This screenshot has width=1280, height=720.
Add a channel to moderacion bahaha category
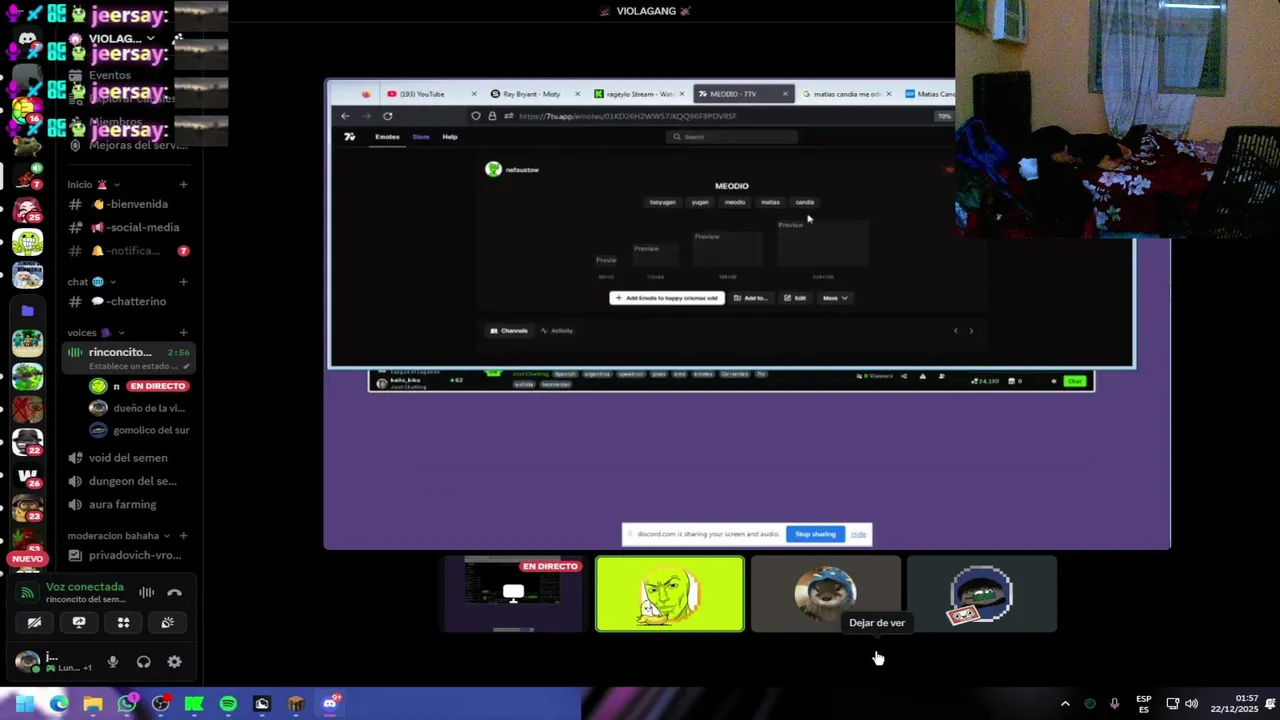pyautogui.click(x=183, y=536)
